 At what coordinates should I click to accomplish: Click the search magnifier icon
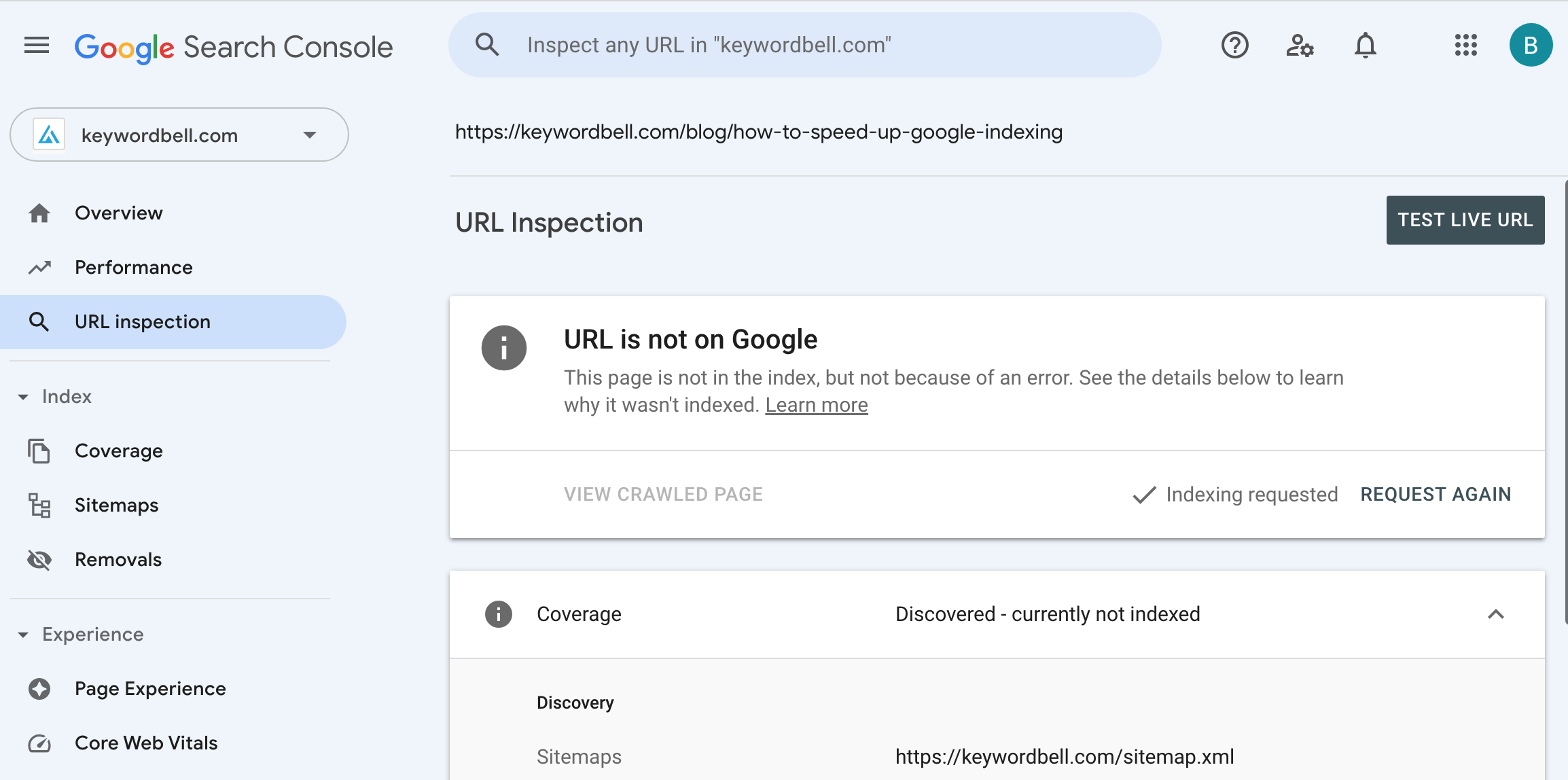487,45
